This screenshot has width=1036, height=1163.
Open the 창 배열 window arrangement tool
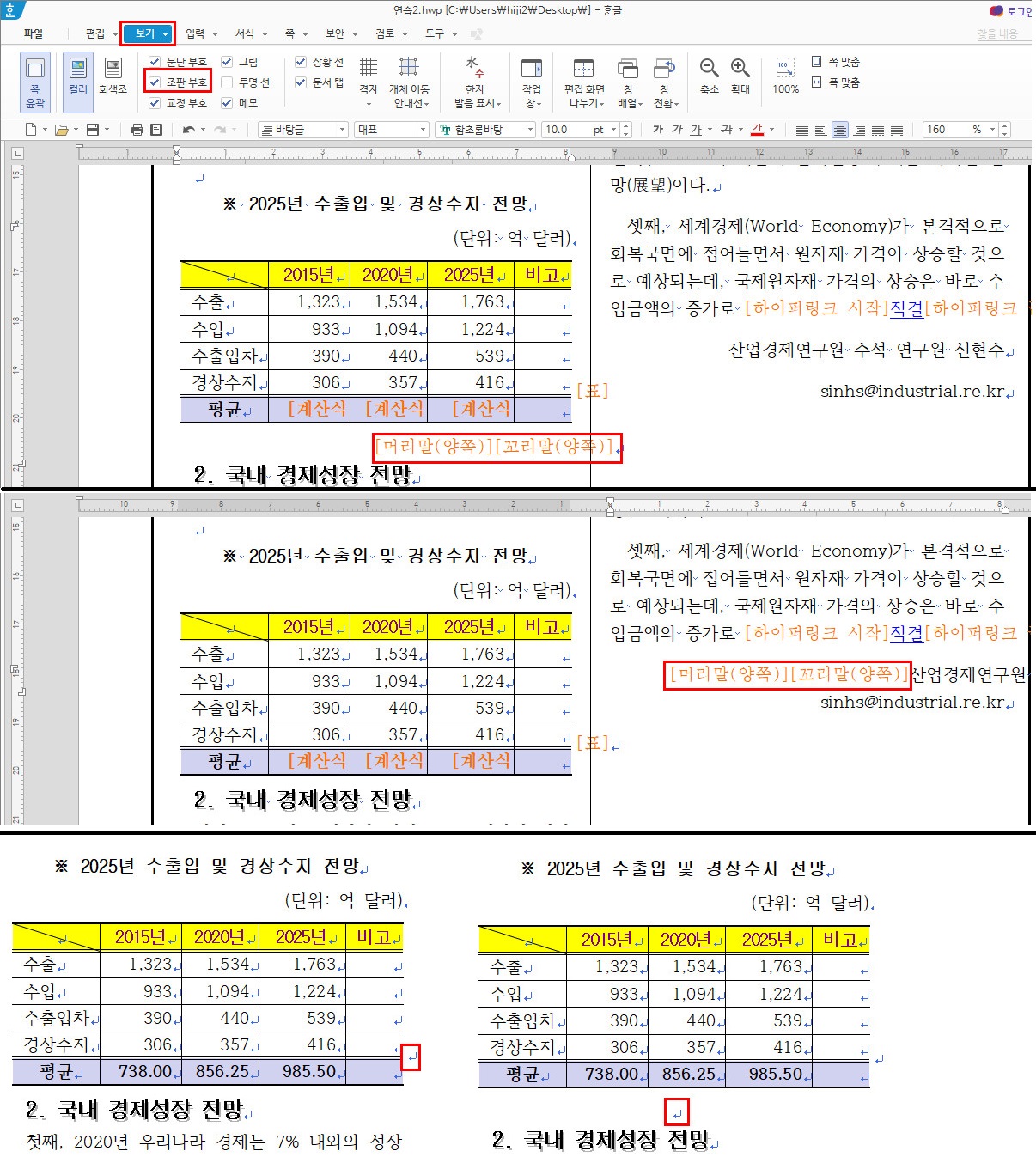pos(628,82)
